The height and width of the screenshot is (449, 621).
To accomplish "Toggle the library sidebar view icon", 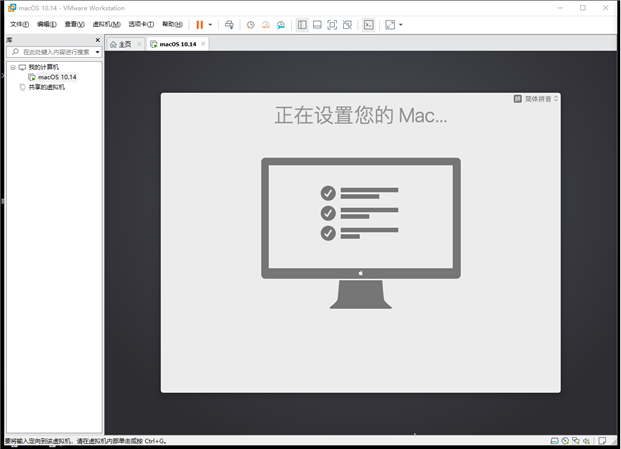I will (x=302, y=25).
